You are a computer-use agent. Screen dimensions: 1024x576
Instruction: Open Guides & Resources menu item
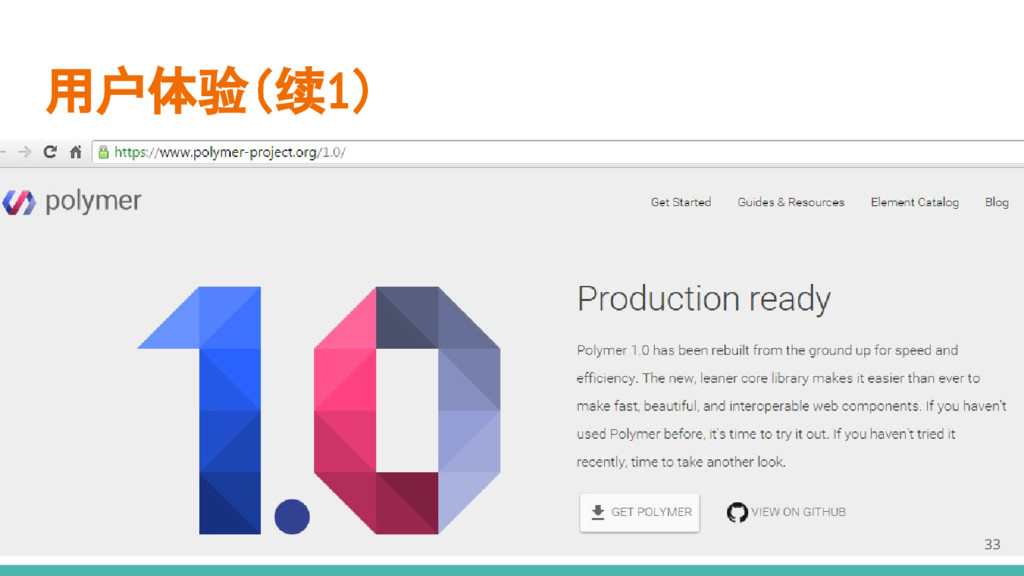791,202
